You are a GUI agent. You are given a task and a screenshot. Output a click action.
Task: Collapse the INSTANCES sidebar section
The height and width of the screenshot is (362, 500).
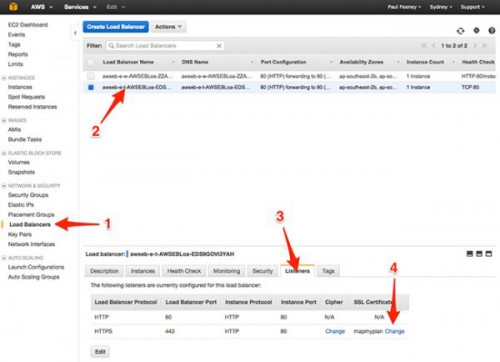coord(4,78)
